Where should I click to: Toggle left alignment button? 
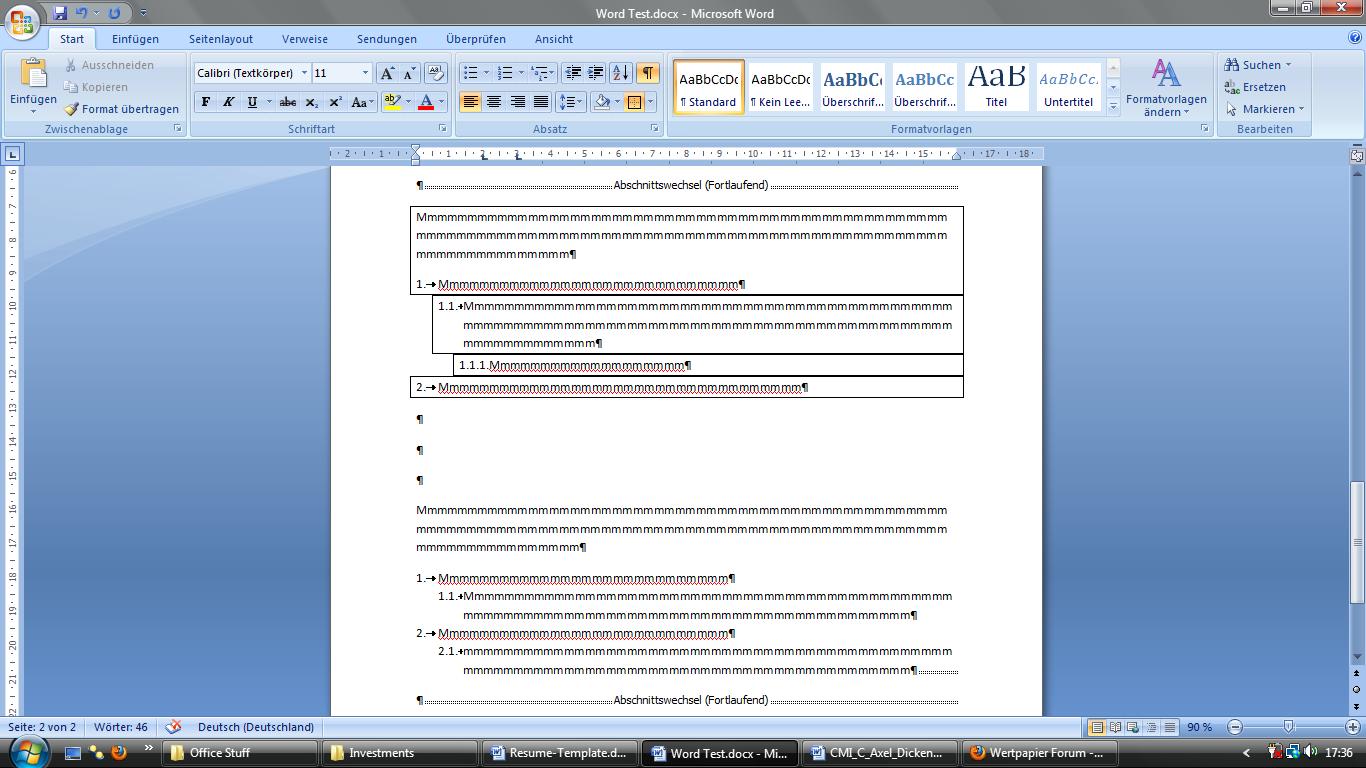470,102
